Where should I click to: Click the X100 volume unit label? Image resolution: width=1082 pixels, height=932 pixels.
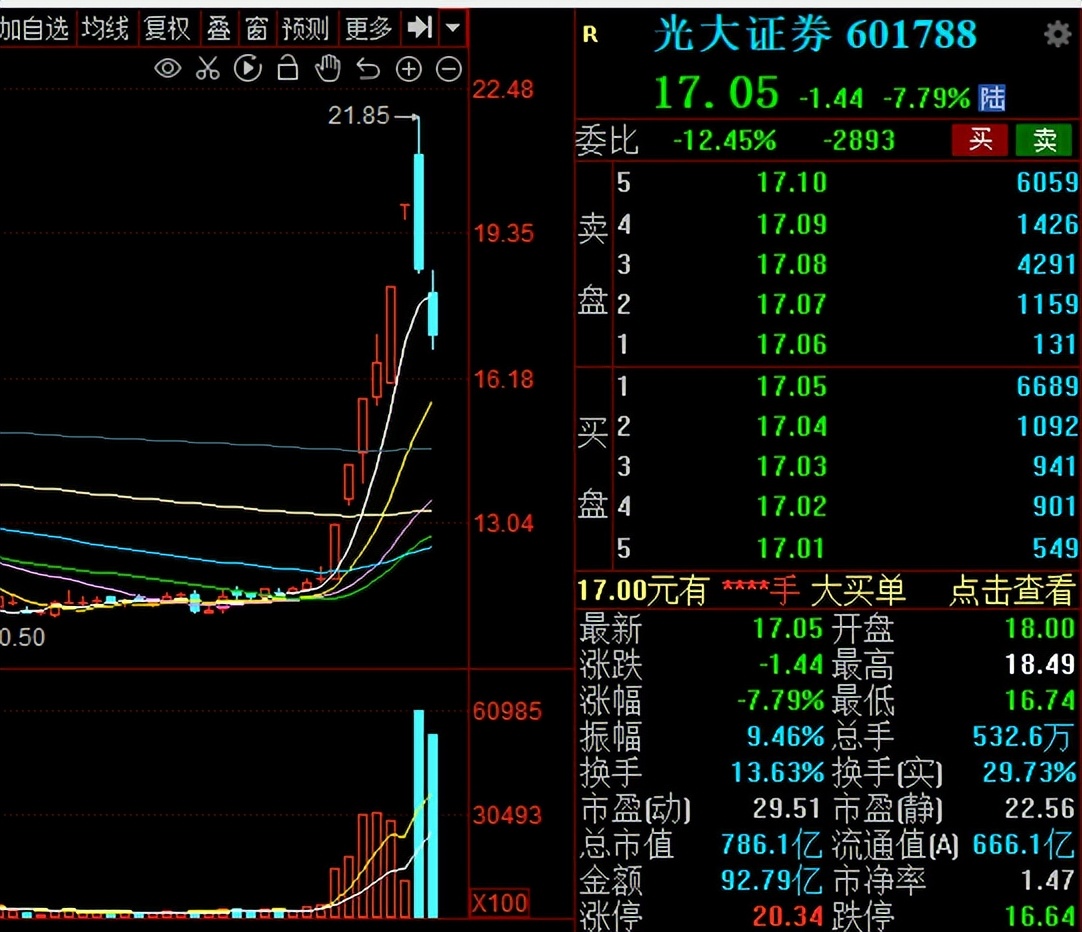500,903
